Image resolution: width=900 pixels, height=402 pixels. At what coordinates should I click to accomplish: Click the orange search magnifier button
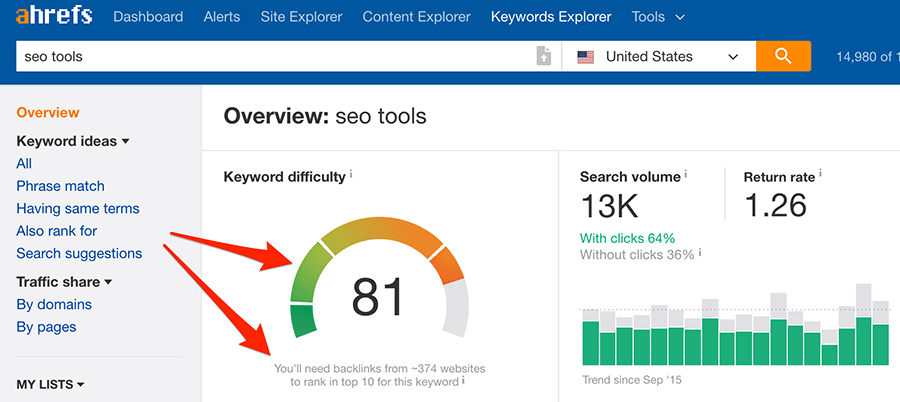[x=783, y=57]
